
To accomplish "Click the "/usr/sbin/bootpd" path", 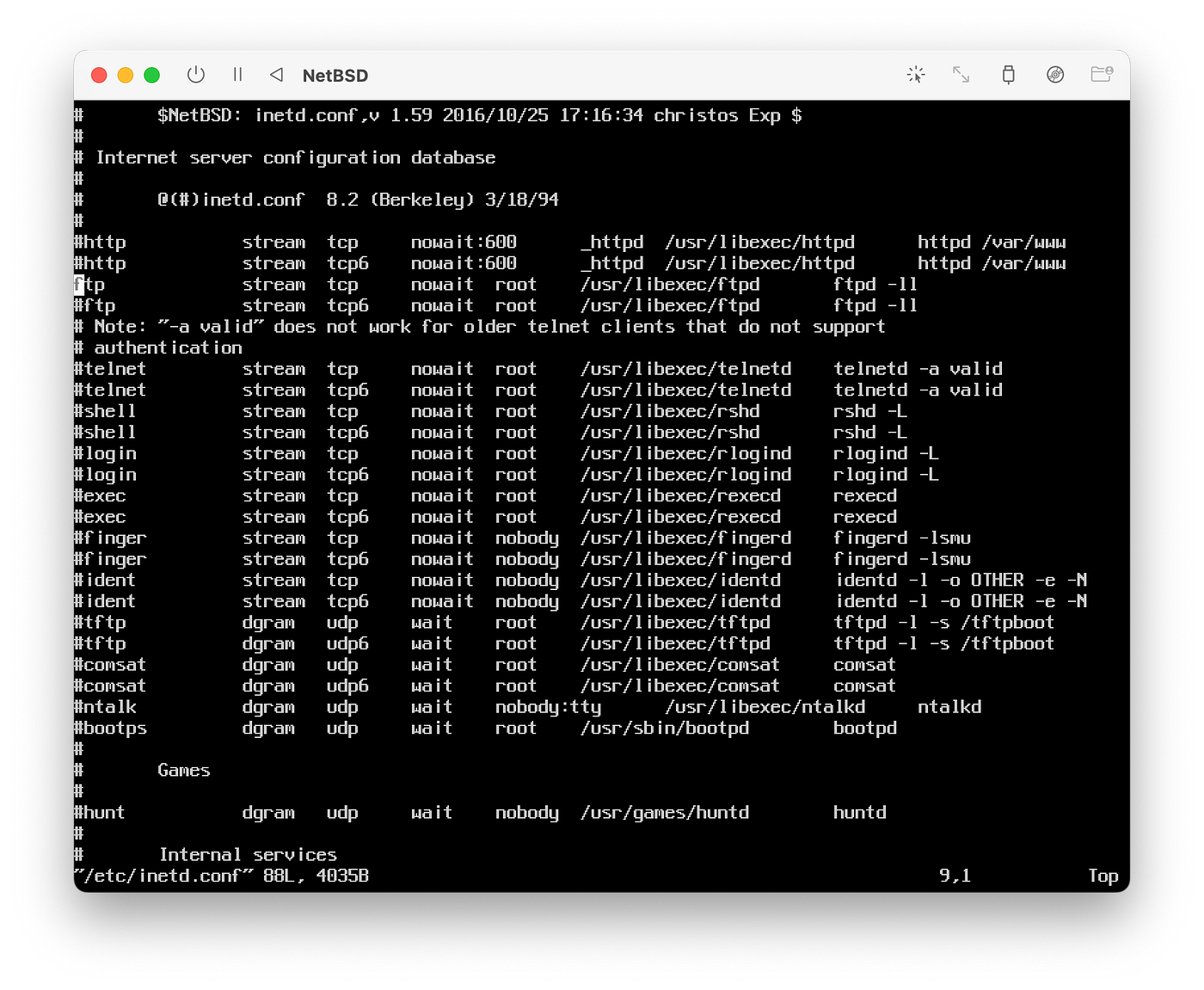I will click(x=664, y=728).
